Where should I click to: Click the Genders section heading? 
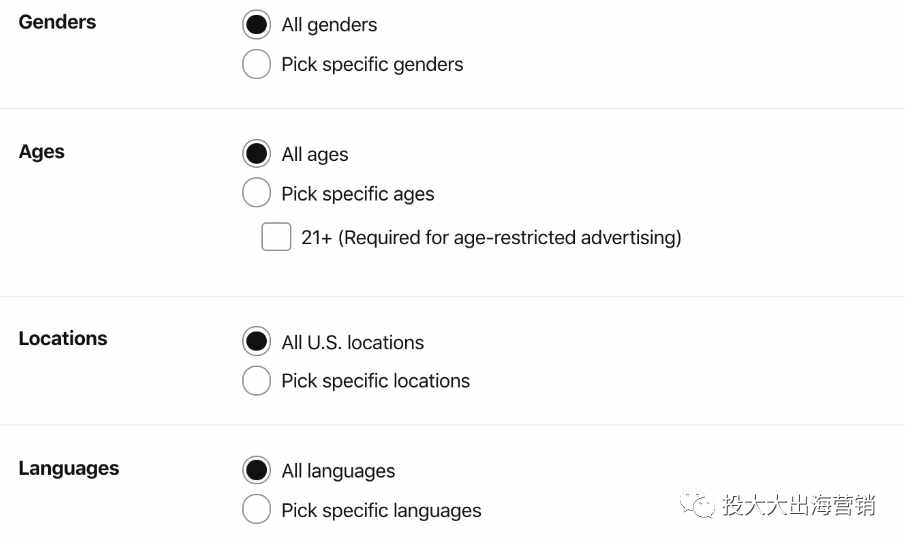click(57, 22)
